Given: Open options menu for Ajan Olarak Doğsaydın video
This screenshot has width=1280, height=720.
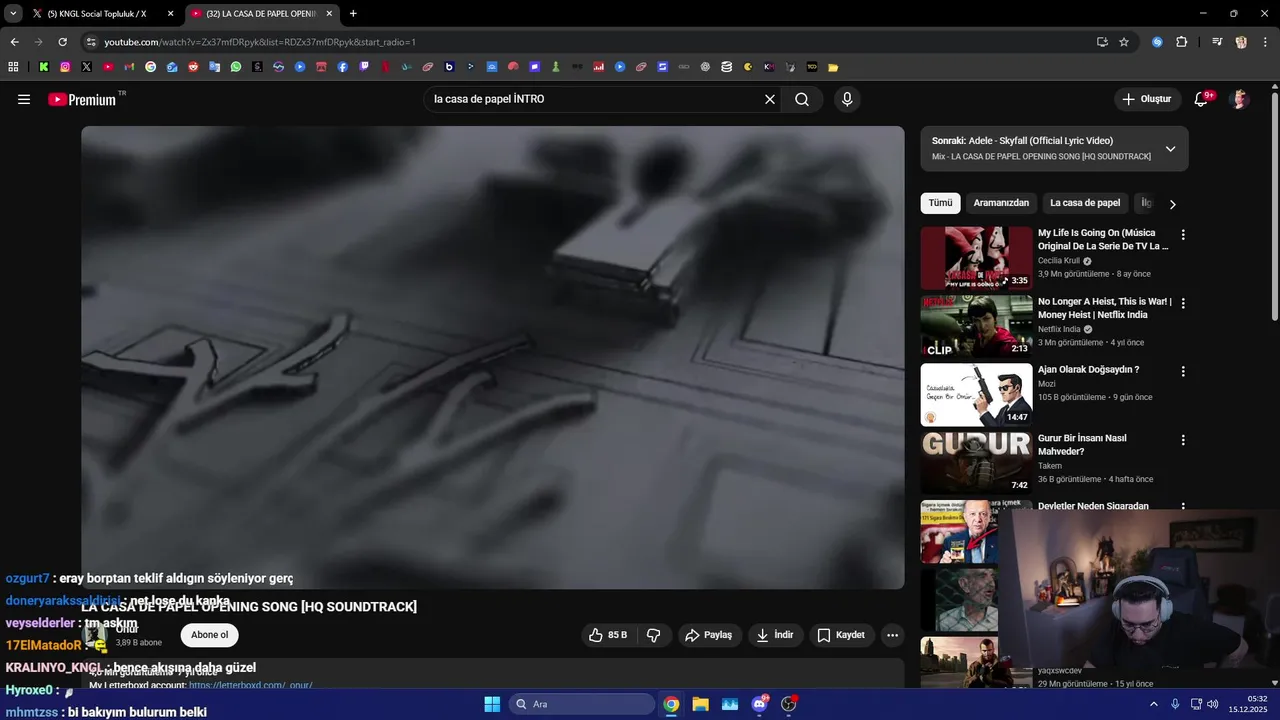Looking at the screenshot, I should pos(1183,371).
